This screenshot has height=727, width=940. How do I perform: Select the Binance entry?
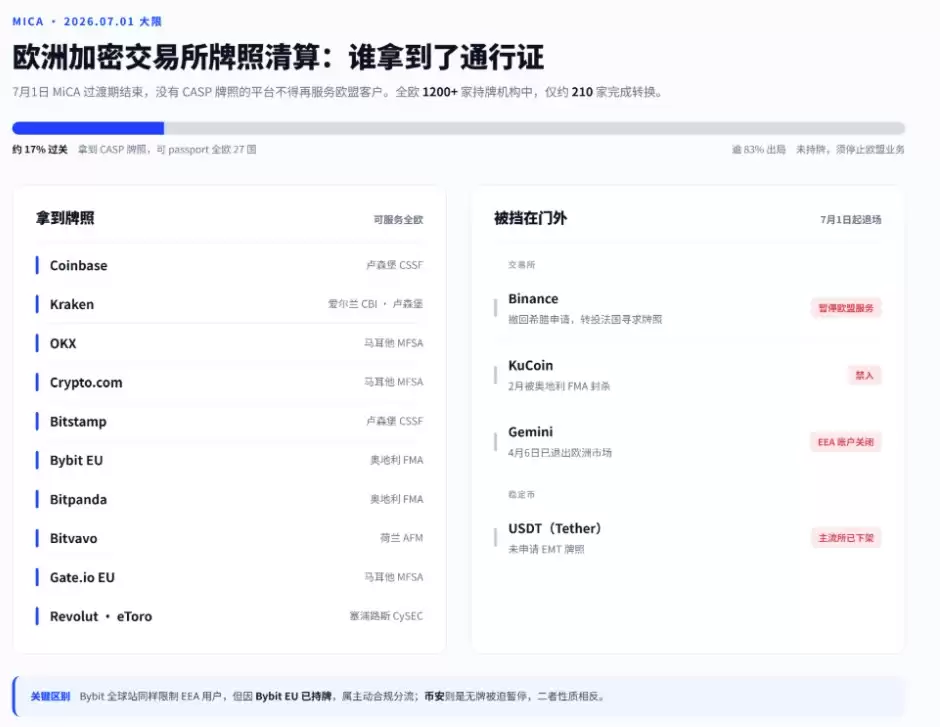tap(688, 308)
